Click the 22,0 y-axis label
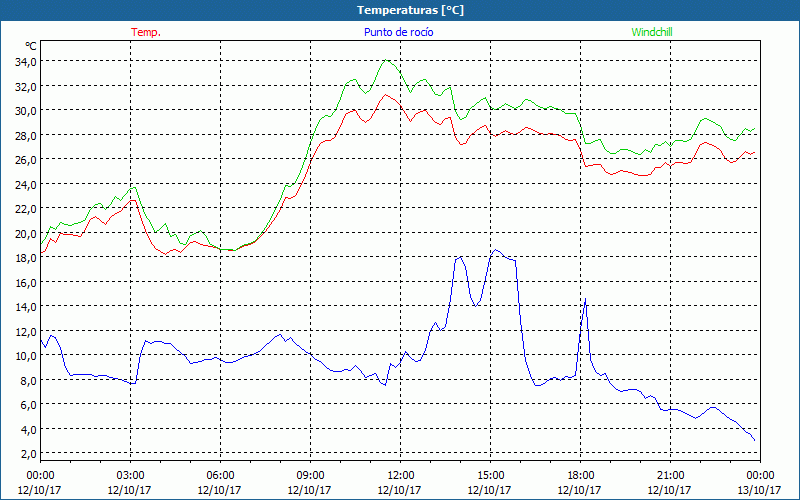Screen dimensions: 800x500 coord(27,209)
